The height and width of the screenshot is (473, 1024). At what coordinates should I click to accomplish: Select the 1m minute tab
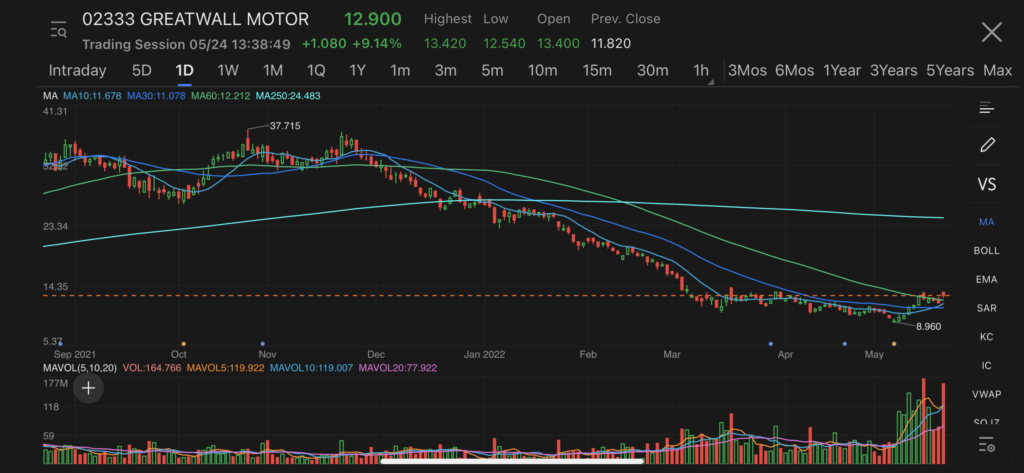[400, 71]
